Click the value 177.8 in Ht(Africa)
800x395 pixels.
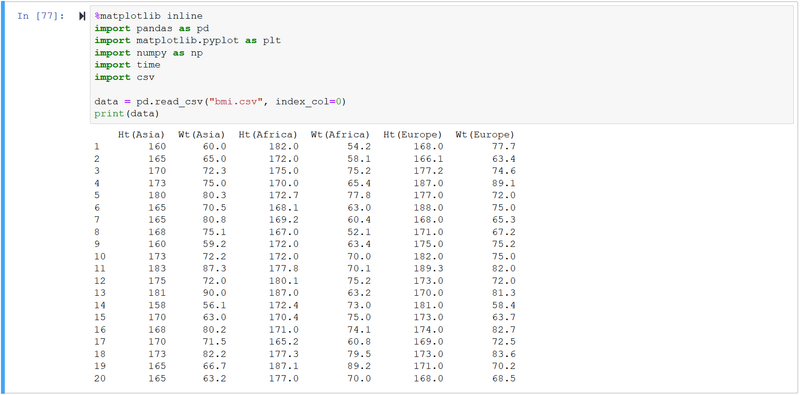point(283,268)
